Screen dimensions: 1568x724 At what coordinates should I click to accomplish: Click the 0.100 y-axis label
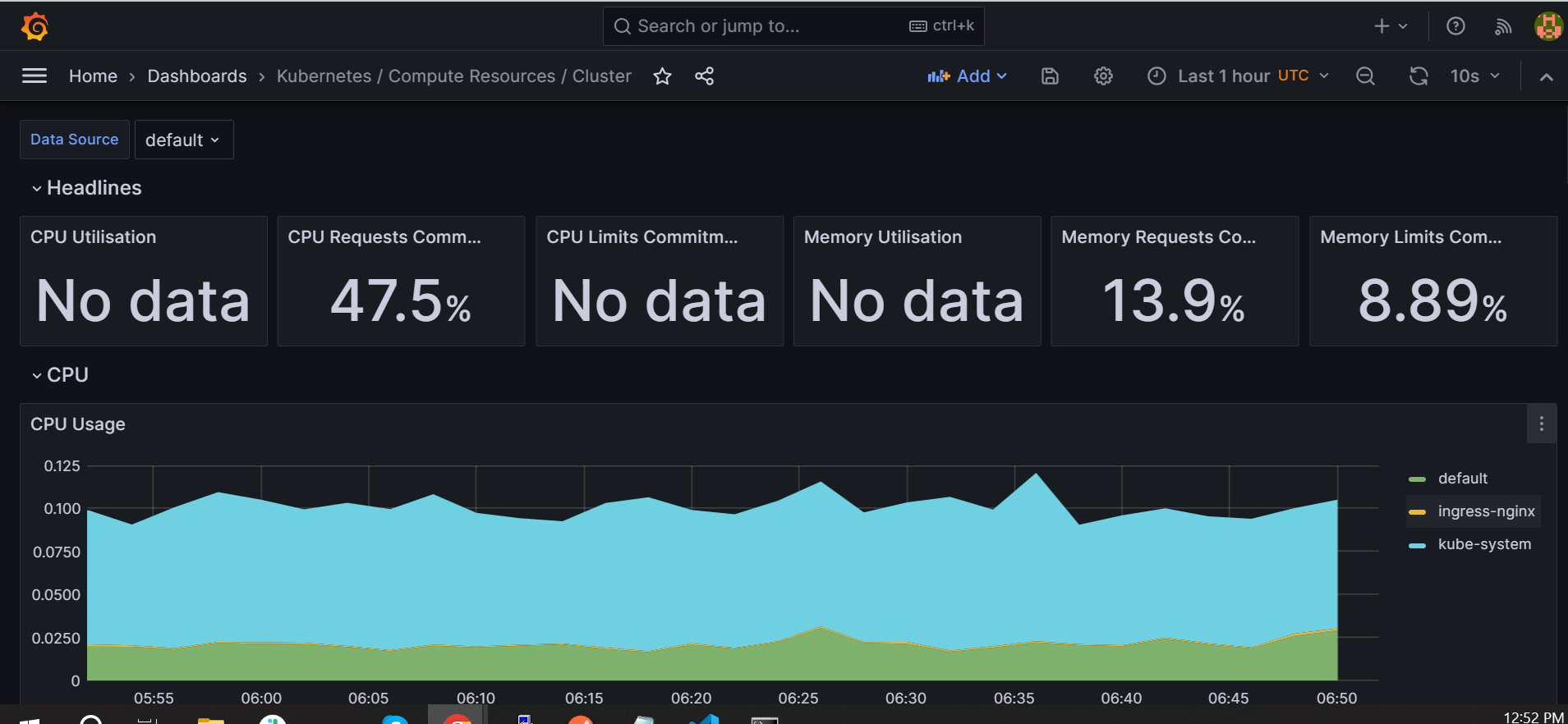[62, 509]
